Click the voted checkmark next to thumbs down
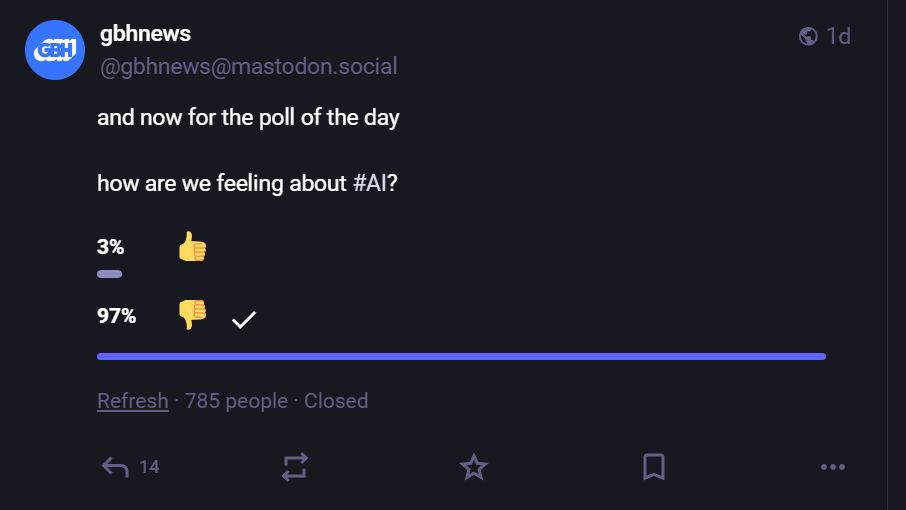This screenshot has height=510, width=906. [x=244, y=320]
